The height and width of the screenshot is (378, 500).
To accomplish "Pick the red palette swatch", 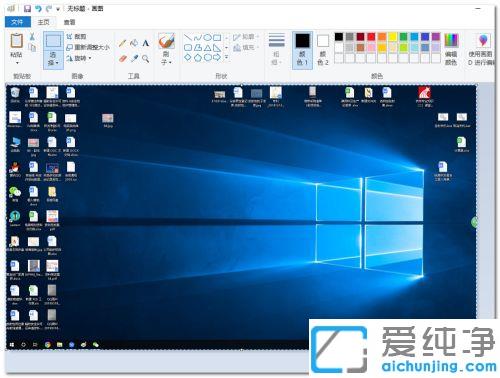I will pos(371,37).
